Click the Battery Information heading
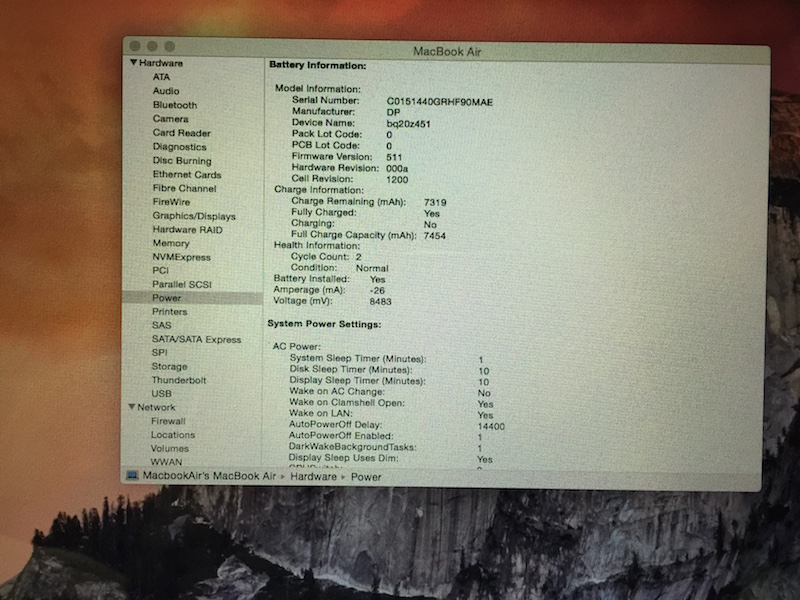800x600 pixels. 317,65
